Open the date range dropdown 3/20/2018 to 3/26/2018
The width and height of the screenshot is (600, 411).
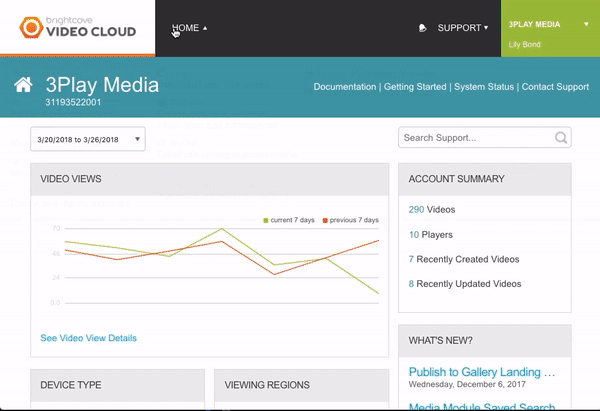click(x=88, y=139)
